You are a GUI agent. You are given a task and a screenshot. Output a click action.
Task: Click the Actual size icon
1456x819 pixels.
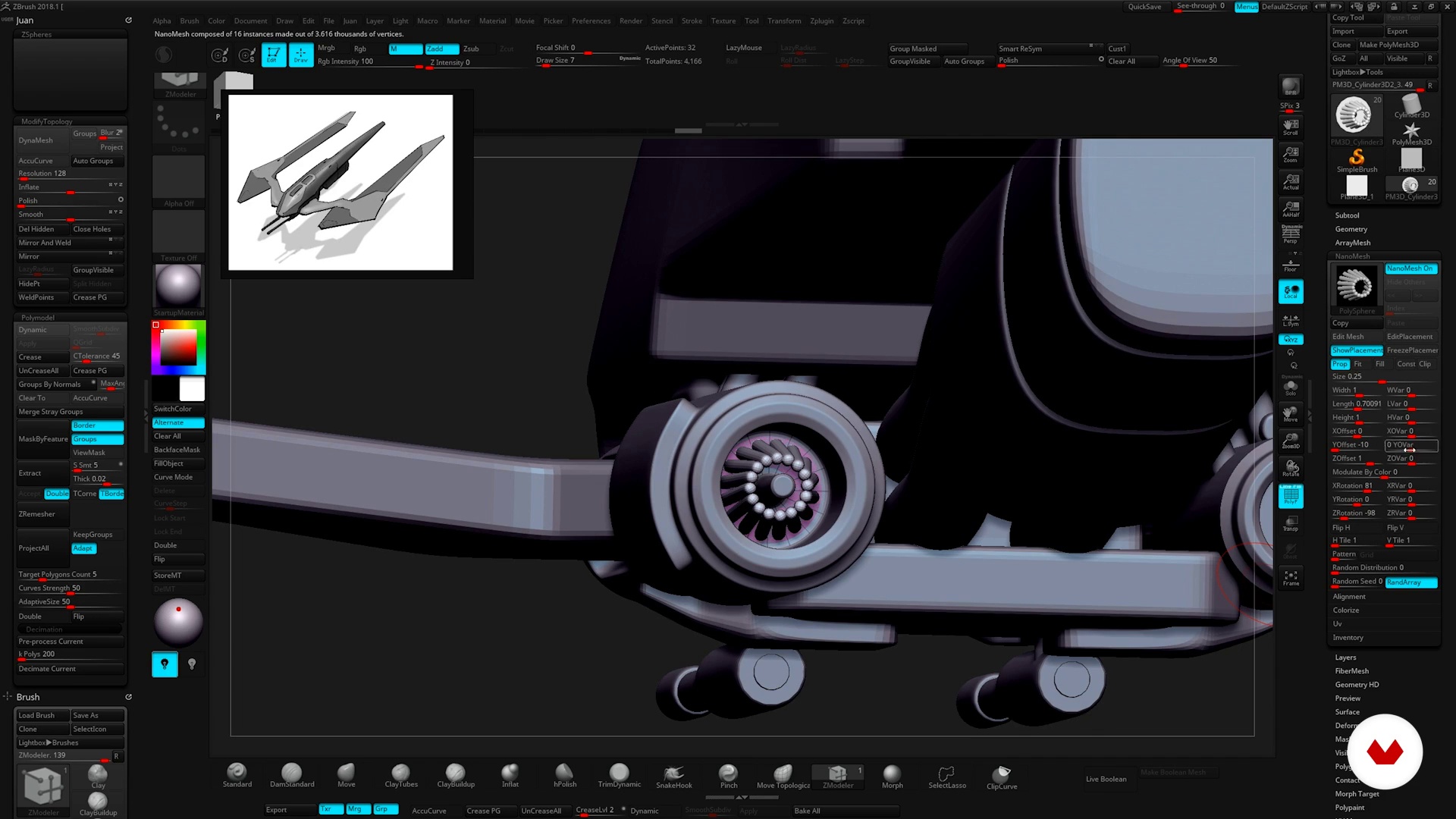coord(1291,181)
